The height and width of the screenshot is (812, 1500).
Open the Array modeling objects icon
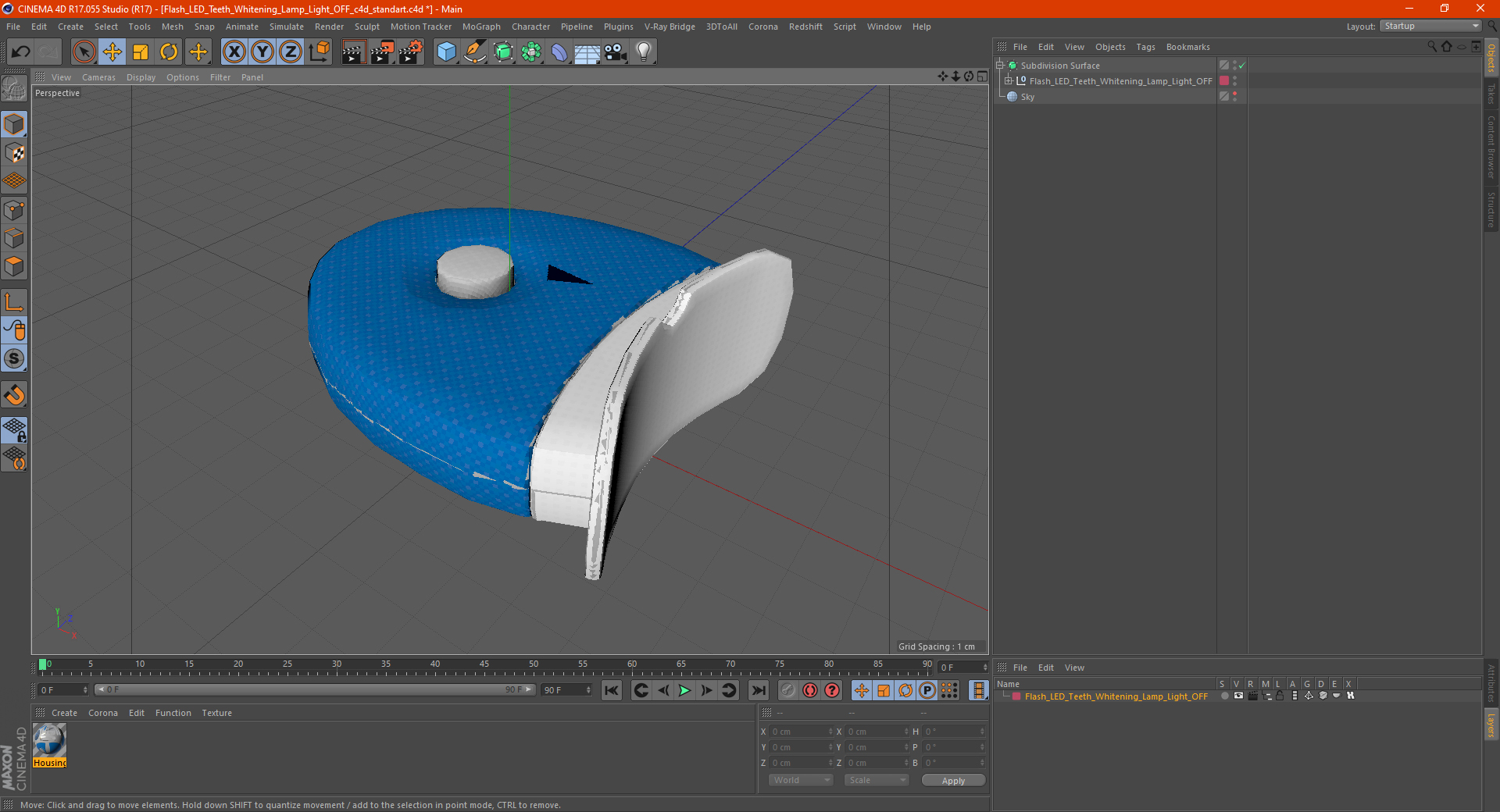click(531, 52)
